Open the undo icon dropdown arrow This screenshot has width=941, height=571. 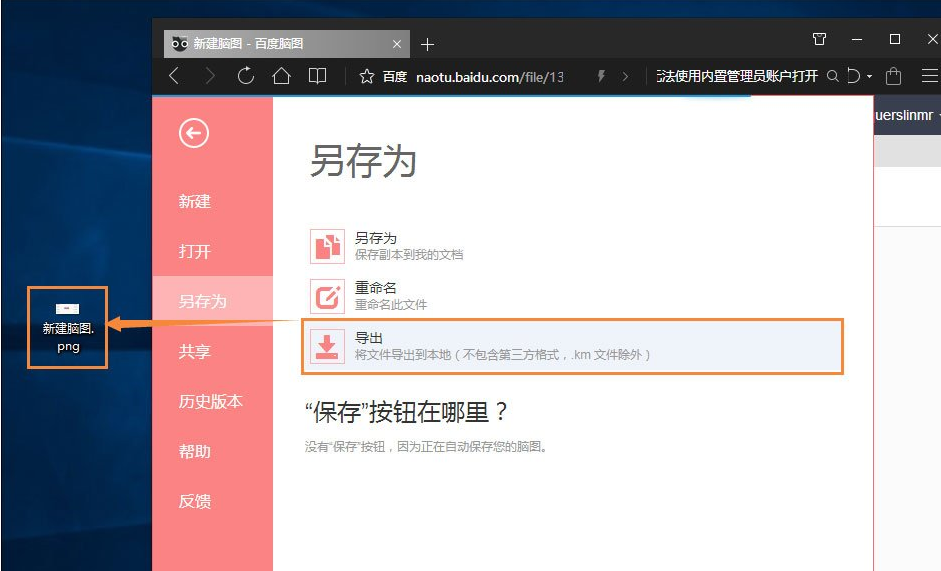tap(869, 77)
